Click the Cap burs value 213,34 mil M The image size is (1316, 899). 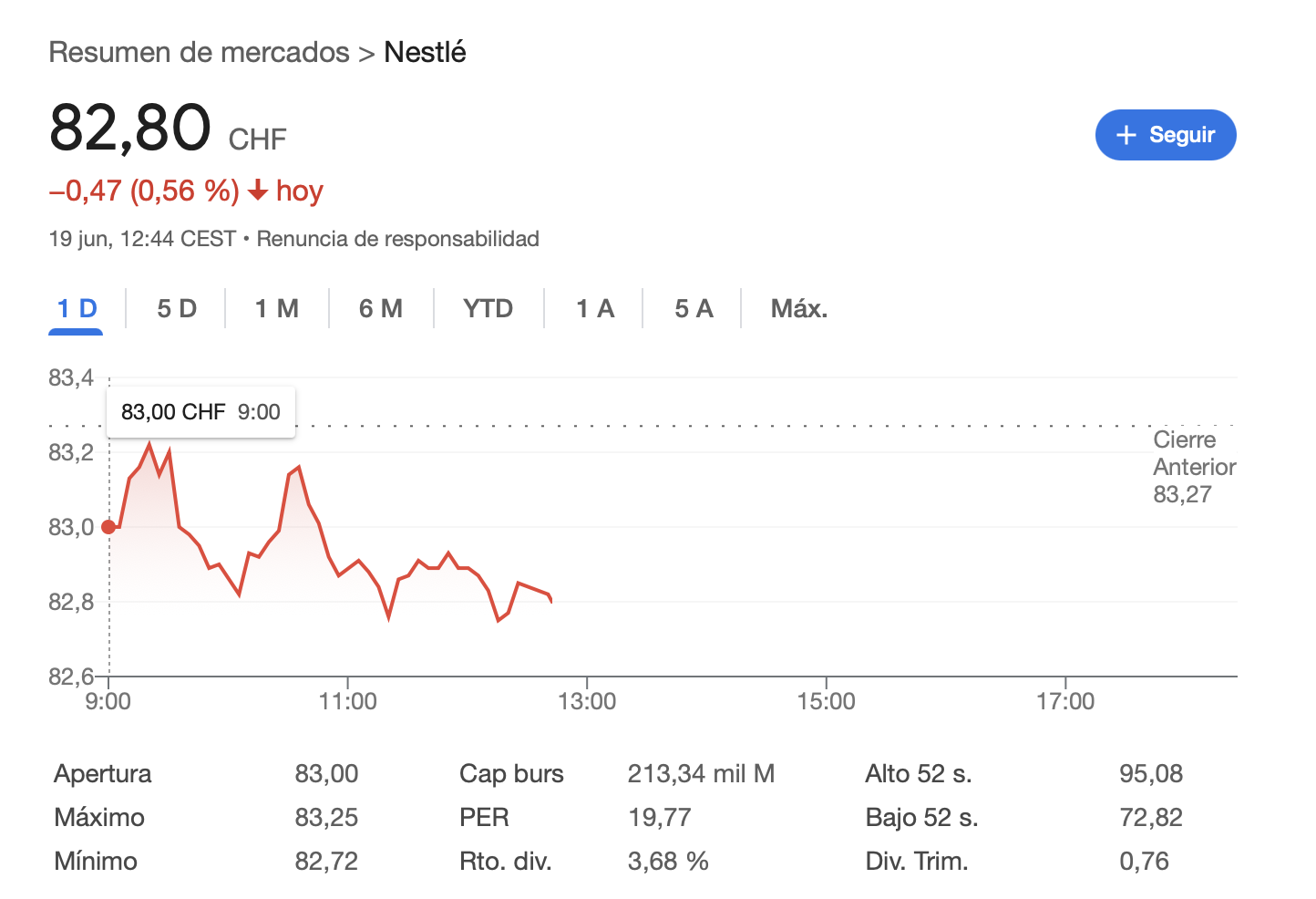pyautogui.click(x=701, y=774)
